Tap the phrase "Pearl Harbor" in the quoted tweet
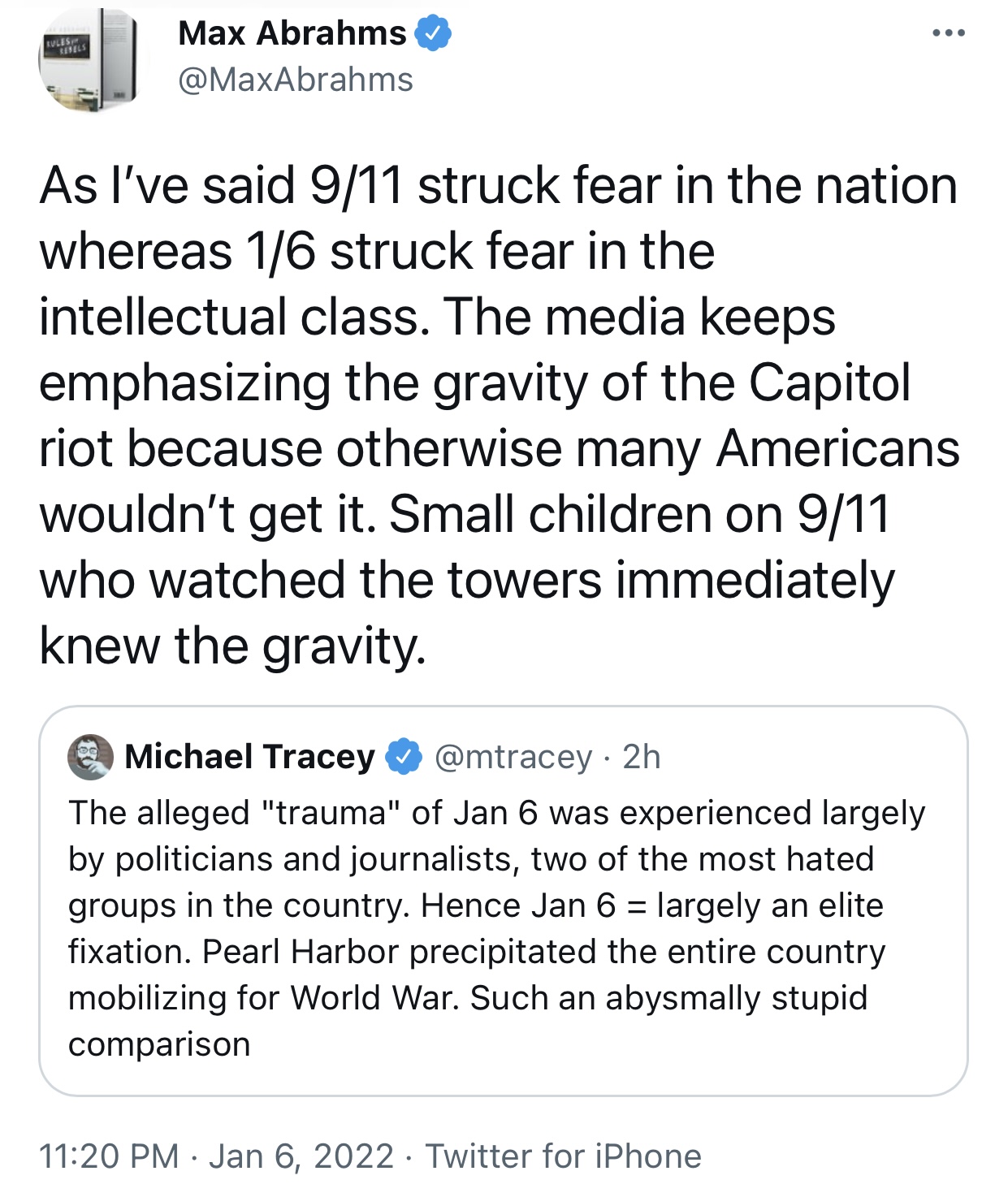 pyautogui.click(x=301, y=952)
